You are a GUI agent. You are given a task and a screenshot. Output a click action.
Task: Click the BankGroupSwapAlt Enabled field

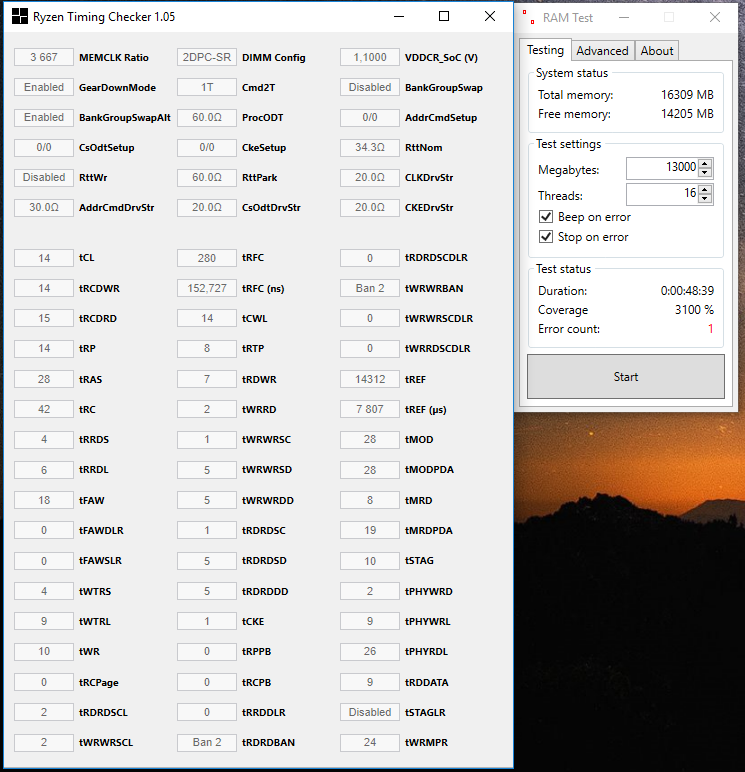pyautogui.click(x=44, y=117)
